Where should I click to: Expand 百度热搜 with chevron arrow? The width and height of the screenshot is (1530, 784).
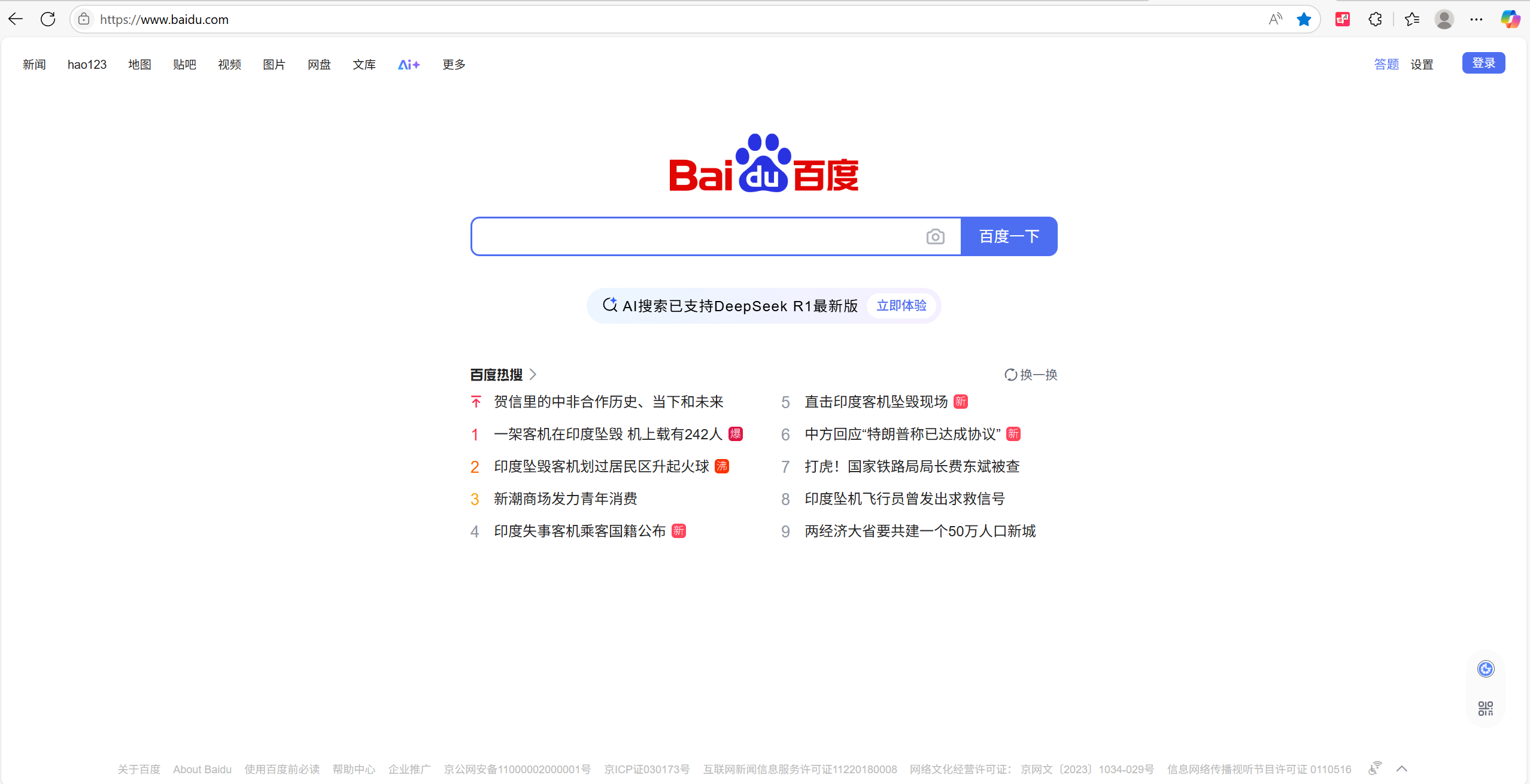click(x=533, y=375)
